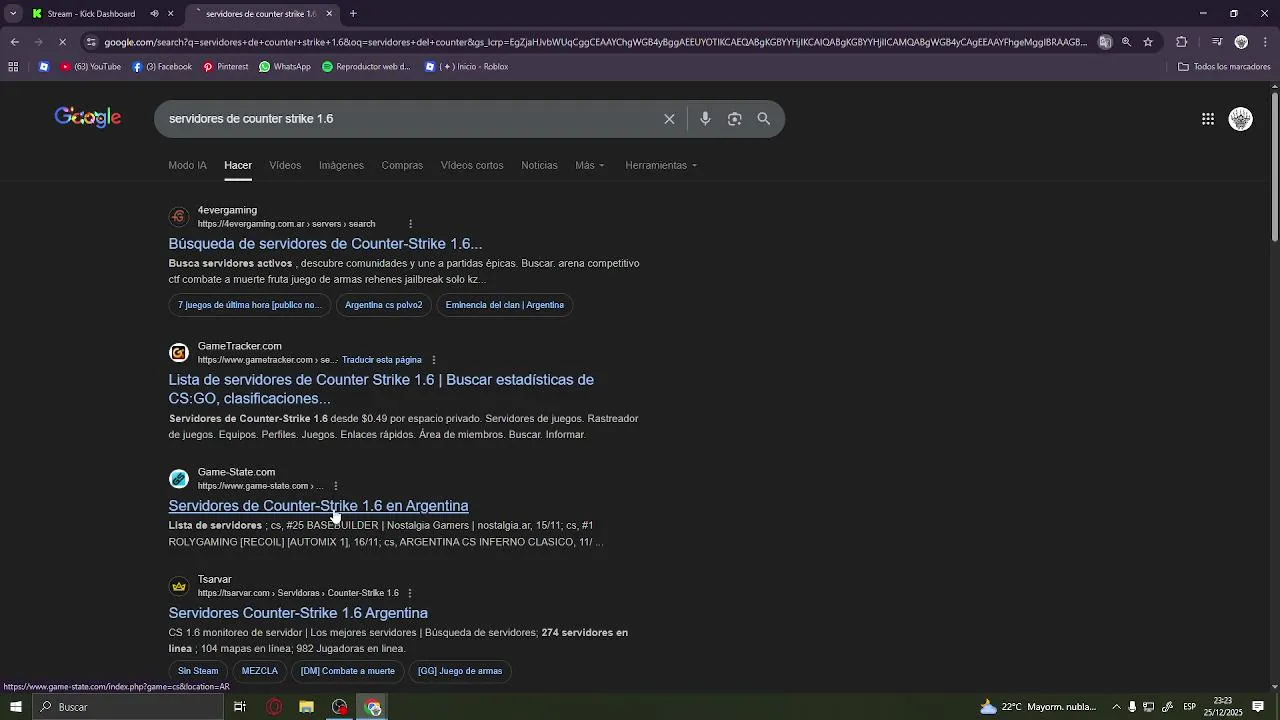Open search by image camera icon
The image size is (1280, 720).
(735, 119)
